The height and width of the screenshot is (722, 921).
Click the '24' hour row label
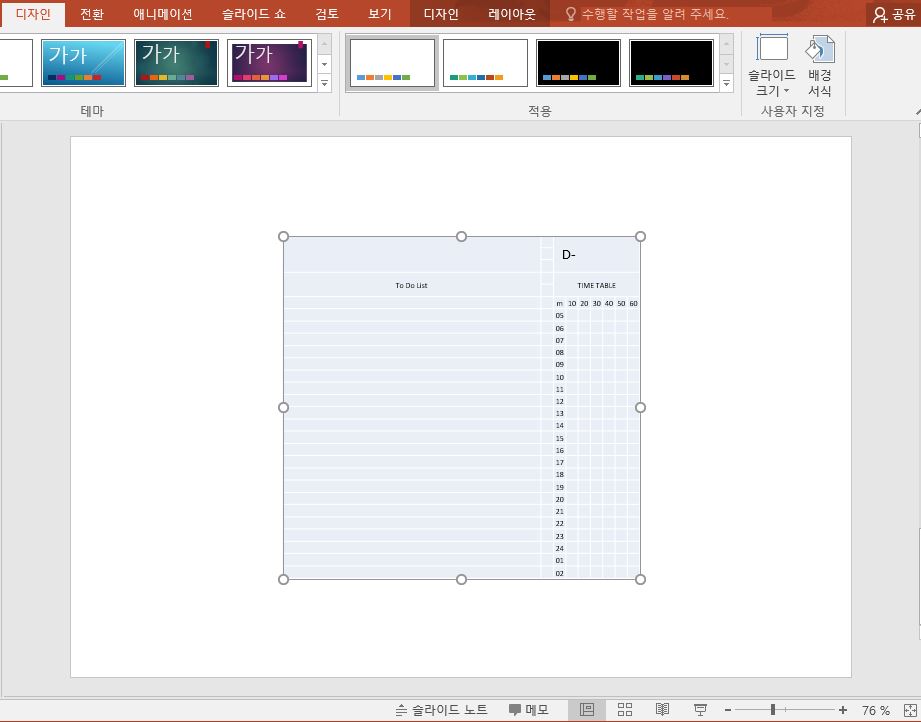[x=560, y=548]
